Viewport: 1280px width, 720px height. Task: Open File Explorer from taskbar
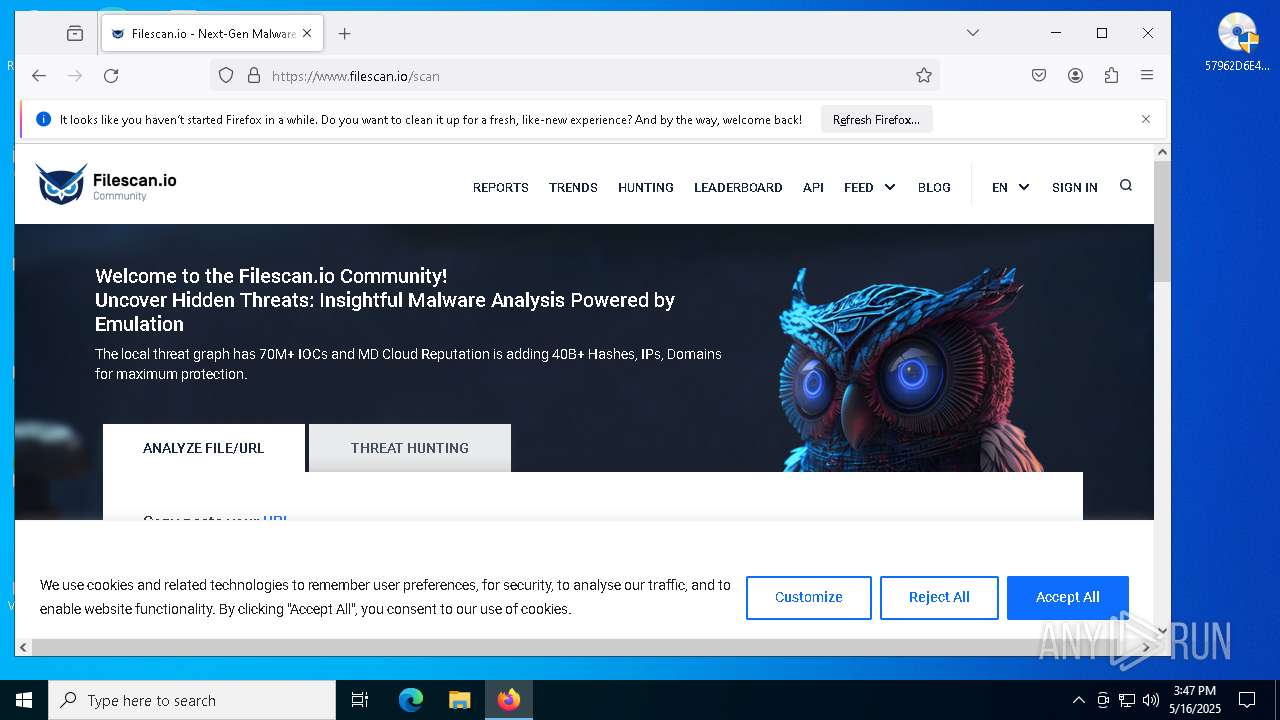459,700
